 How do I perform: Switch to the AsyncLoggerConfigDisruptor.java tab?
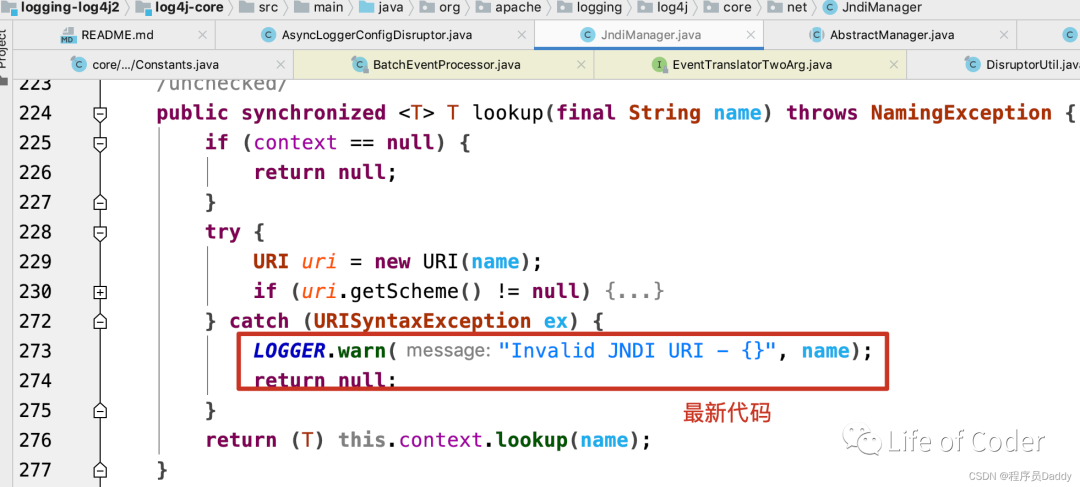(x=377, y=35)
